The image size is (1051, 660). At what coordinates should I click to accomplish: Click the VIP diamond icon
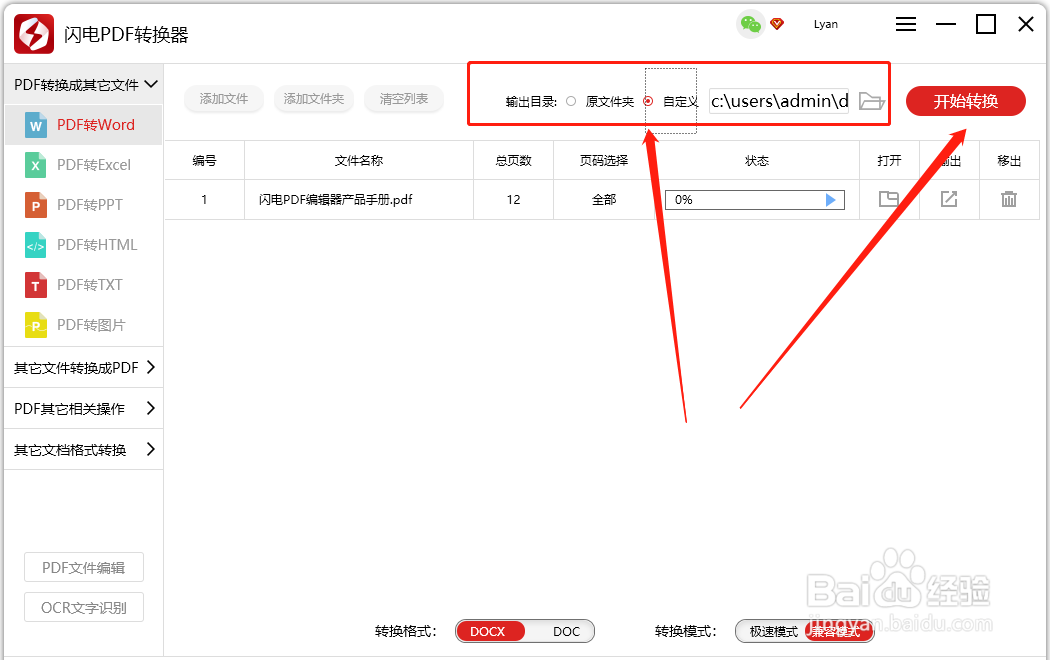coord(777,24)
